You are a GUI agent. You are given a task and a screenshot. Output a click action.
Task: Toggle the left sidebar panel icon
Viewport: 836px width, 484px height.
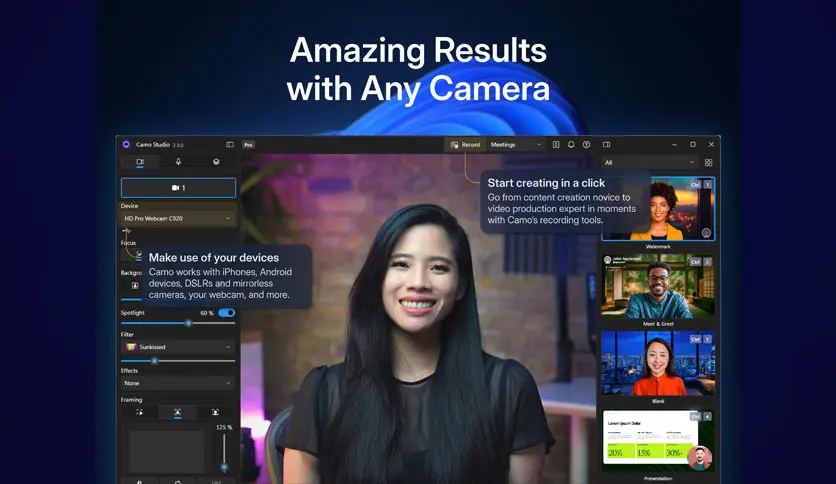[x=230, y=144]
